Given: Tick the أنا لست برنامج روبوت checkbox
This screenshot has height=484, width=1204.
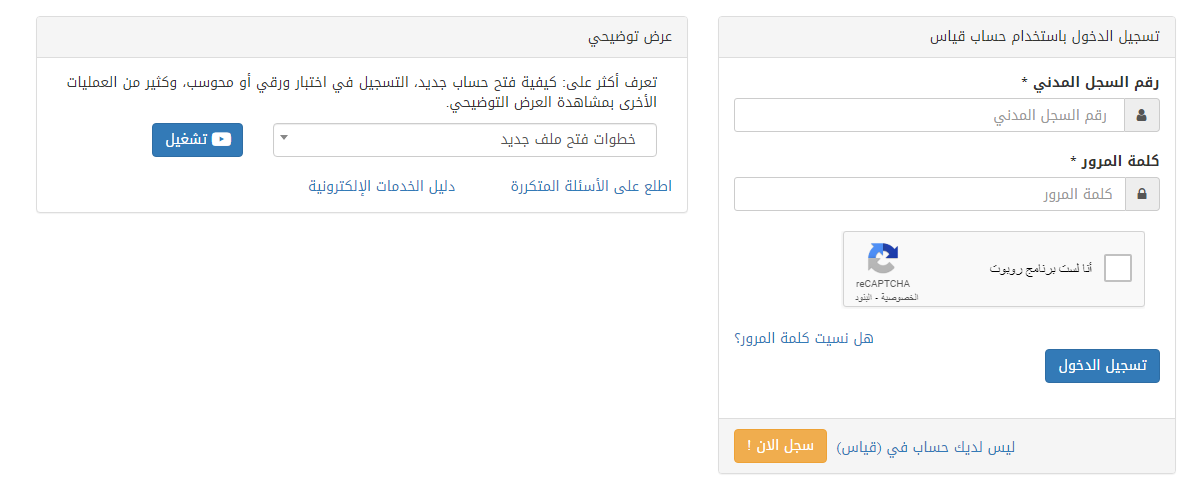Looking at the screenshot, I should coord(1118,268).
